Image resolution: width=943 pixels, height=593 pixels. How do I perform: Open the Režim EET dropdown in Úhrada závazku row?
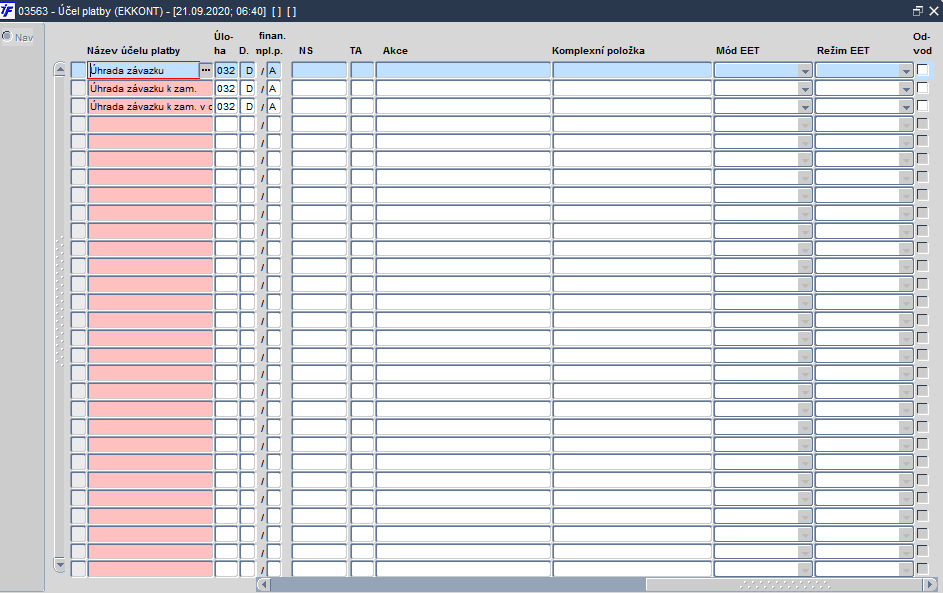pos(906,71)
